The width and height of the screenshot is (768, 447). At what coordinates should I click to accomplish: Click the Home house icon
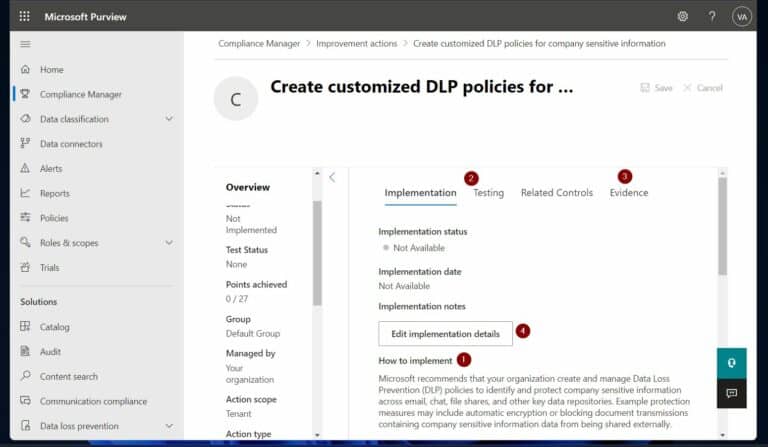(x=25, y=70)
